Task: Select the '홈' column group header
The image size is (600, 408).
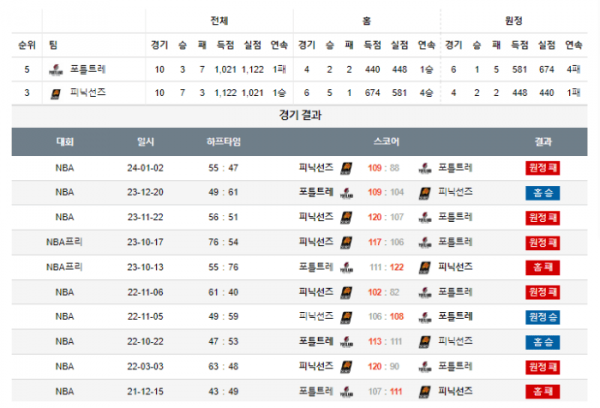Action: point(367,21)
